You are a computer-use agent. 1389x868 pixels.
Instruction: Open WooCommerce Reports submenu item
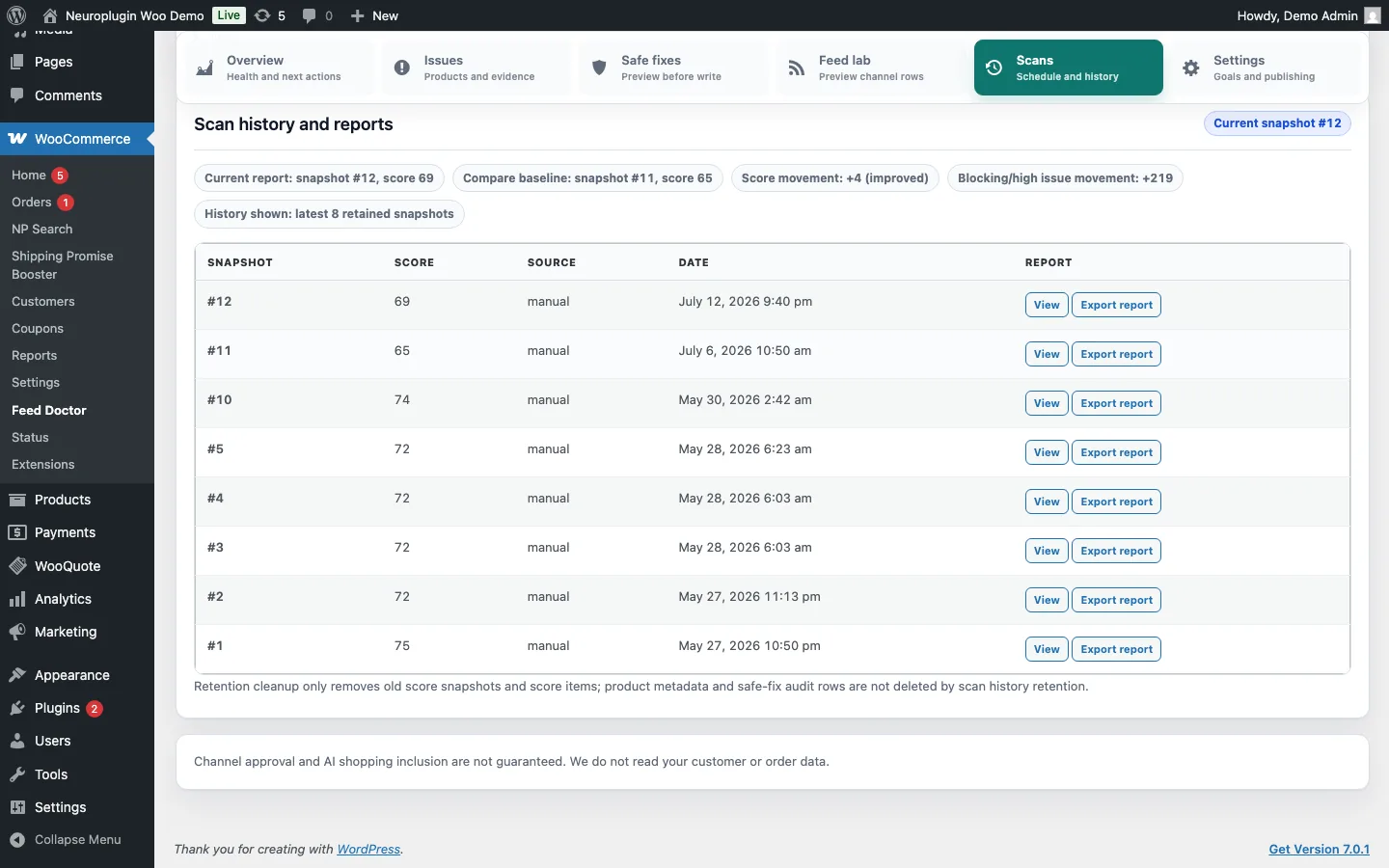click(x=35, y=356)
